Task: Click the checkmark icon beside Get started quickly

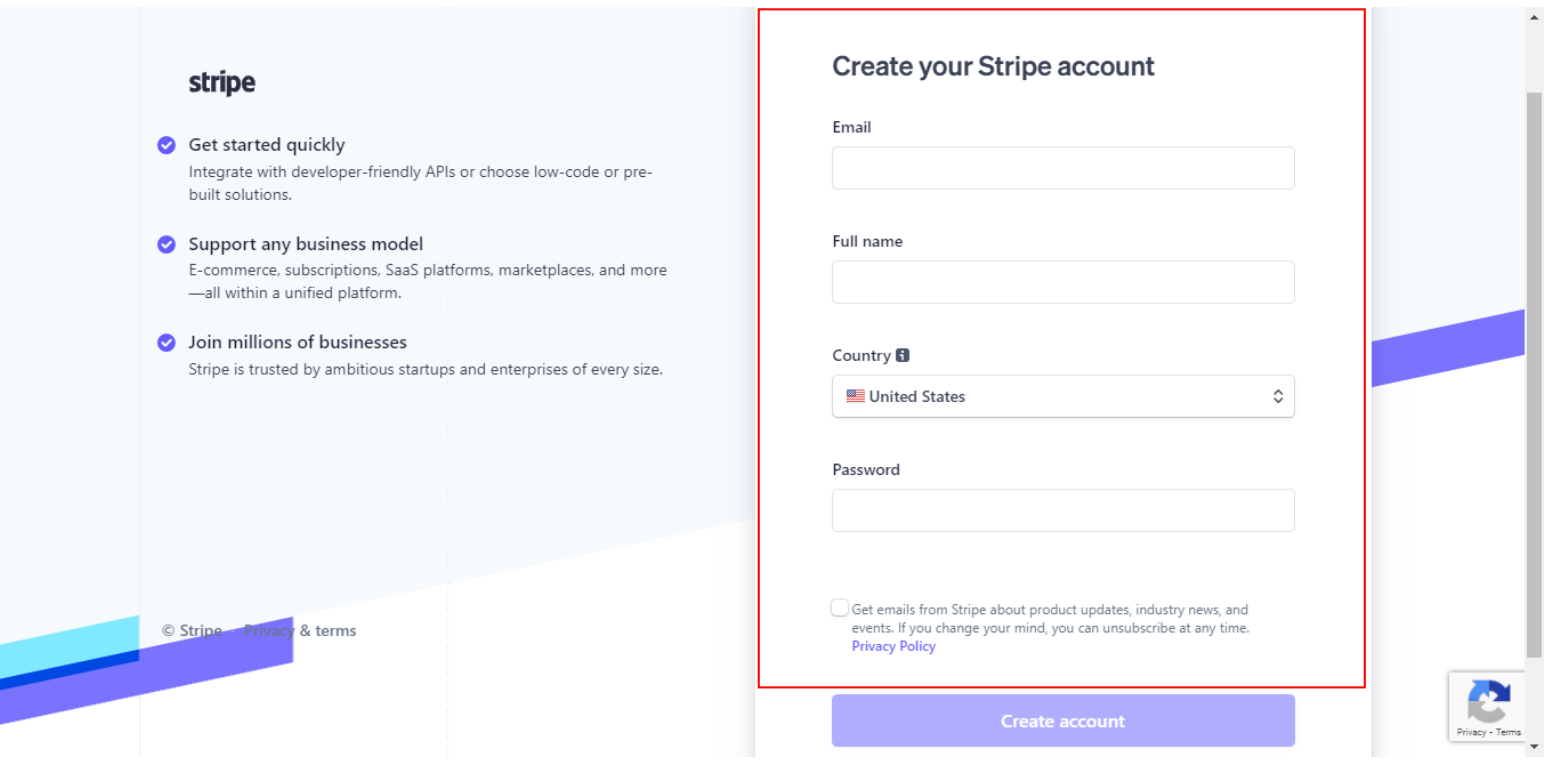Action: coord(166,145)
